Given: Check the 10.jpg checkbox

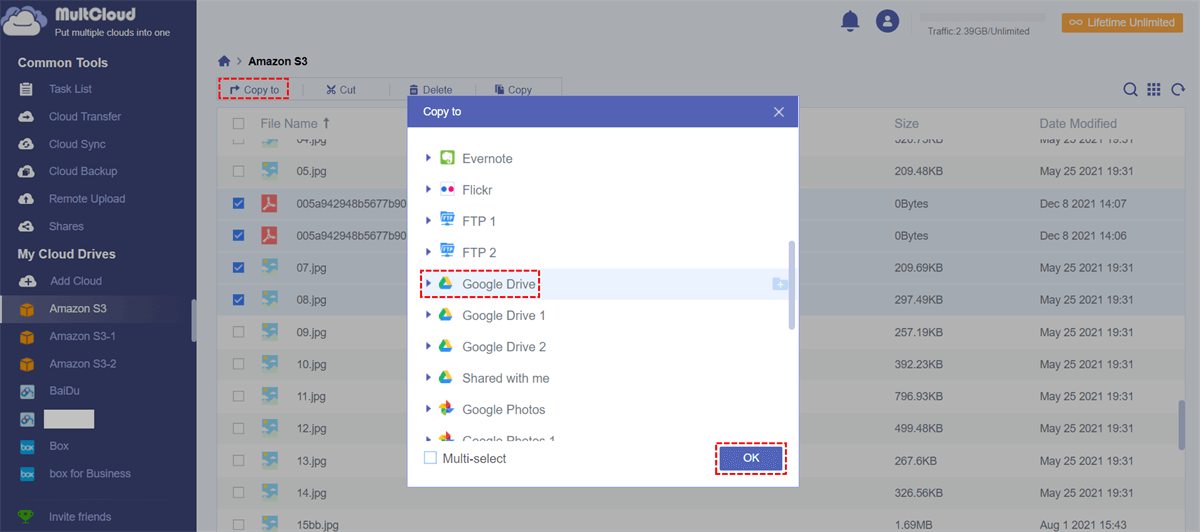Looking at the screenshot, I should click(x=238, y=364).
